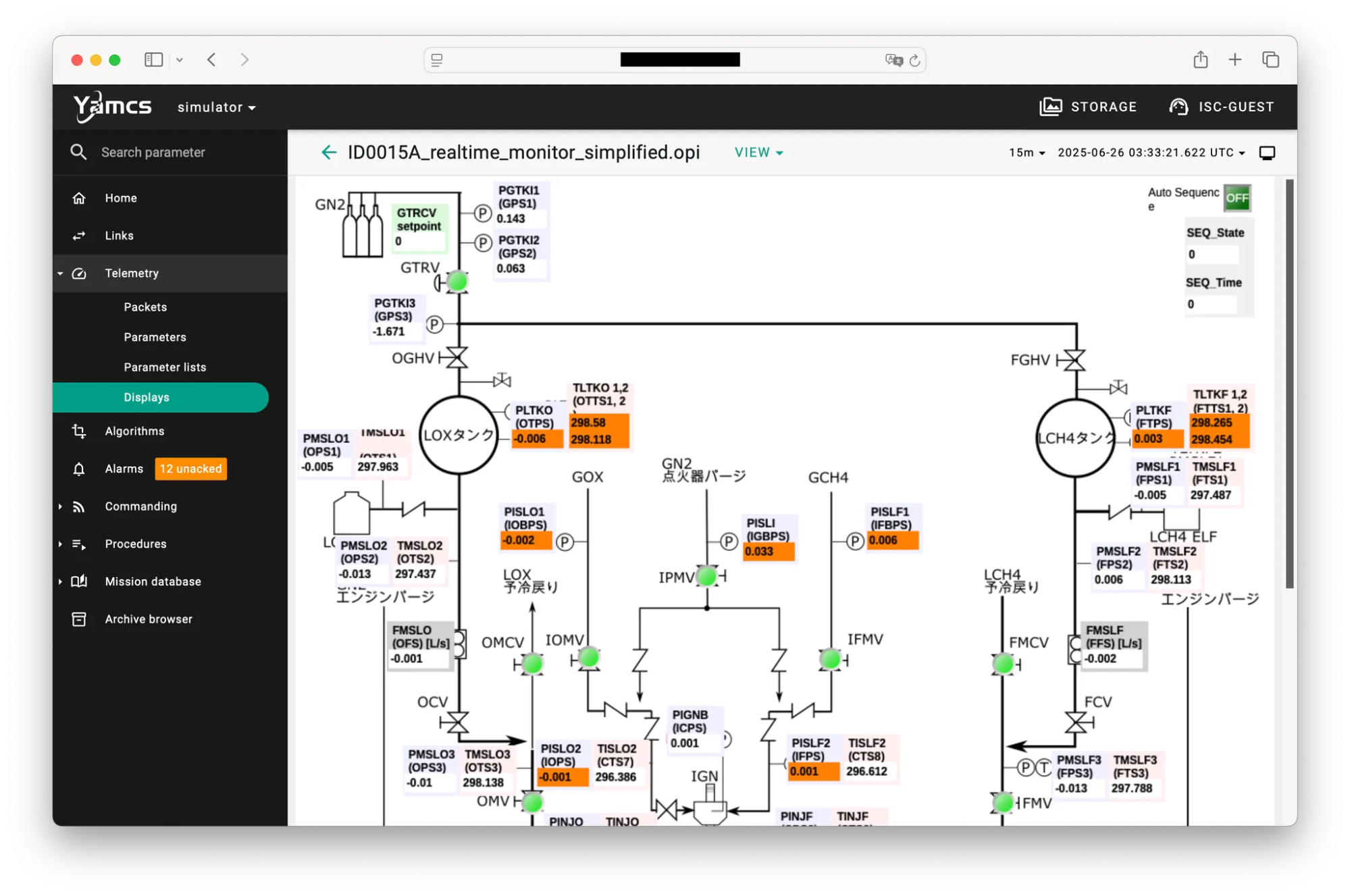
Task: Click the SEQ_Time value field
Action: (x=1212, y=304)
